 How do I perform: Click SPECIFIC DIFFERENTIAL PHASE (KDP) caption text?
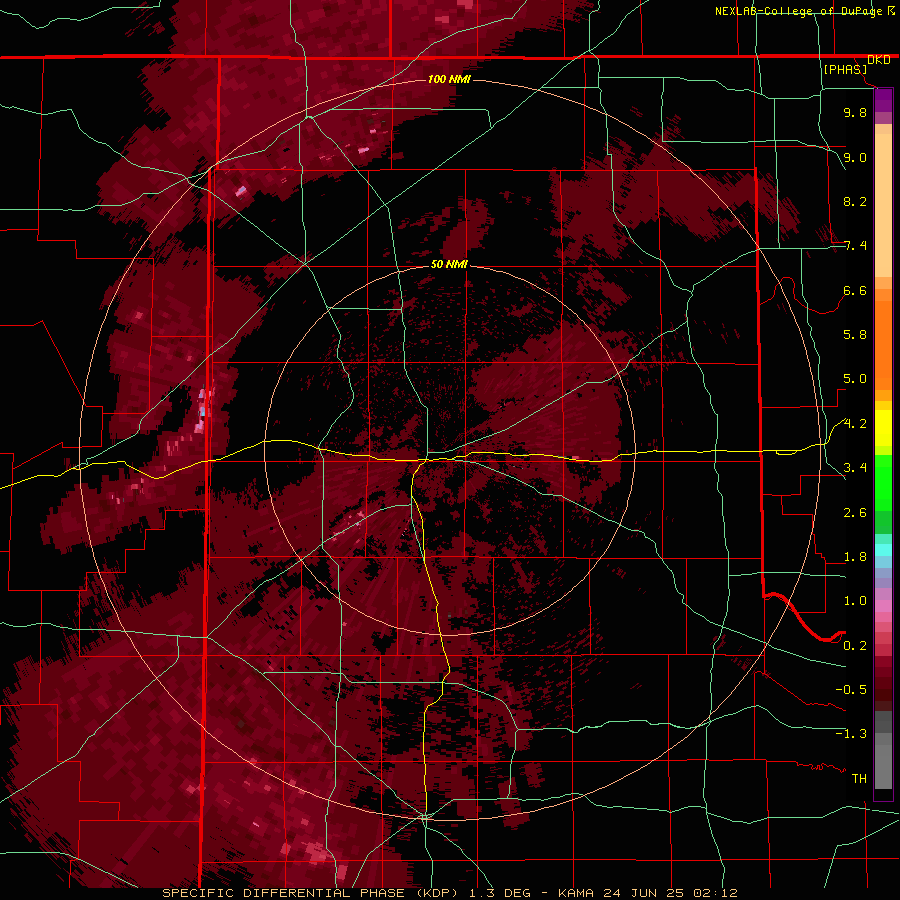pos(312,893)
